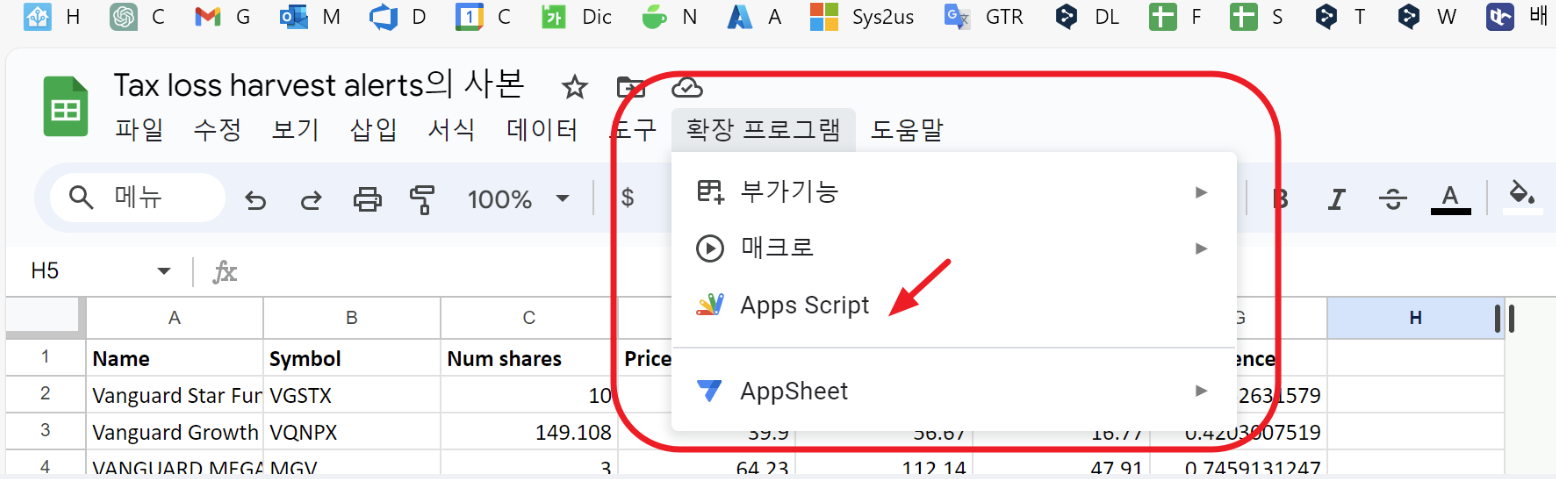Click the AppSheet blue icon
The height and width of the screenshot is (479, 1556).
pyautogui.click(x=709, y=391)
